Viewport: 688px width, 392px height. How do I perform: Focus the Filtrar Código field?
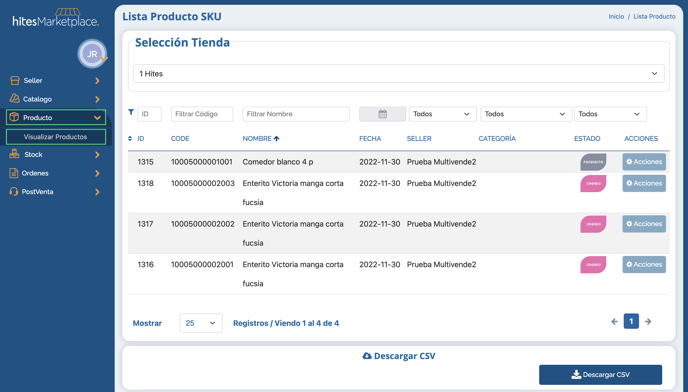point(202,114)
